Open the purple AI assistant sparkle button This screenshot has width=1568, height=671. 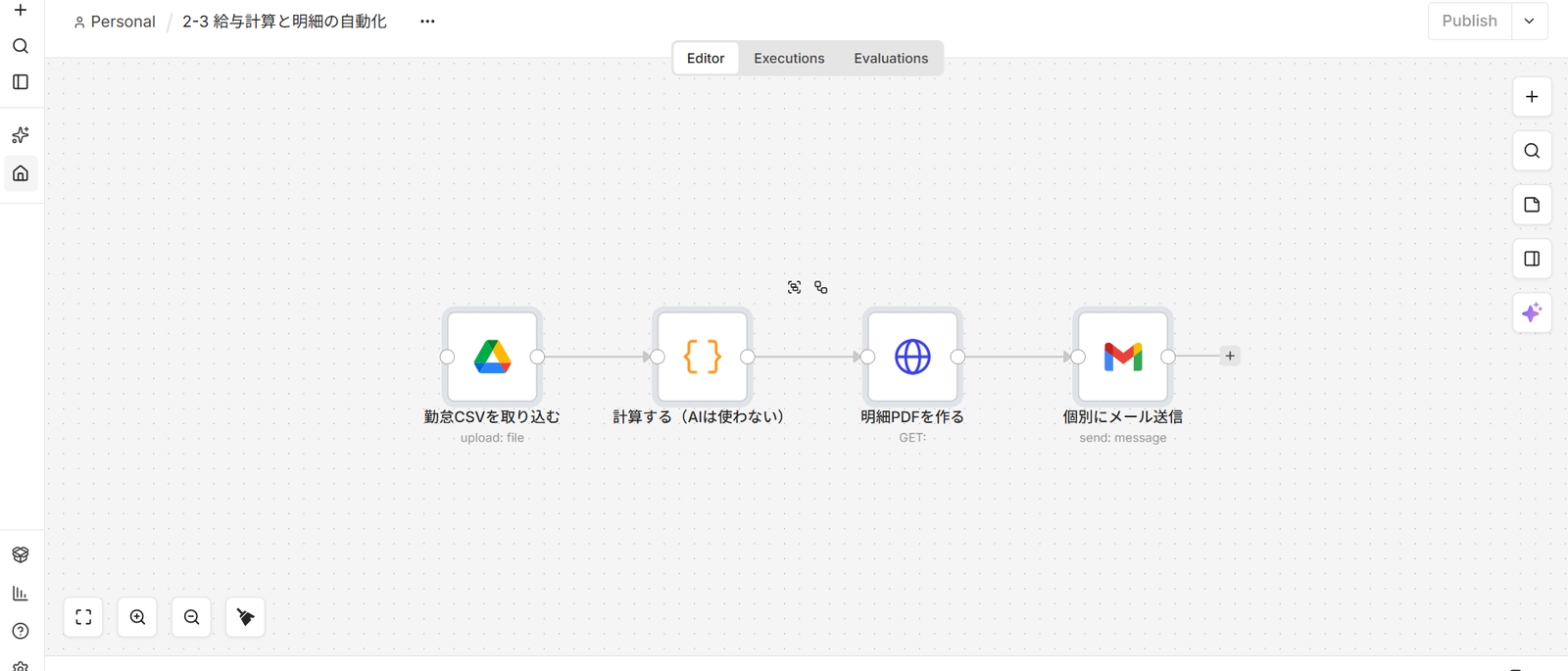click(1532, 312)
